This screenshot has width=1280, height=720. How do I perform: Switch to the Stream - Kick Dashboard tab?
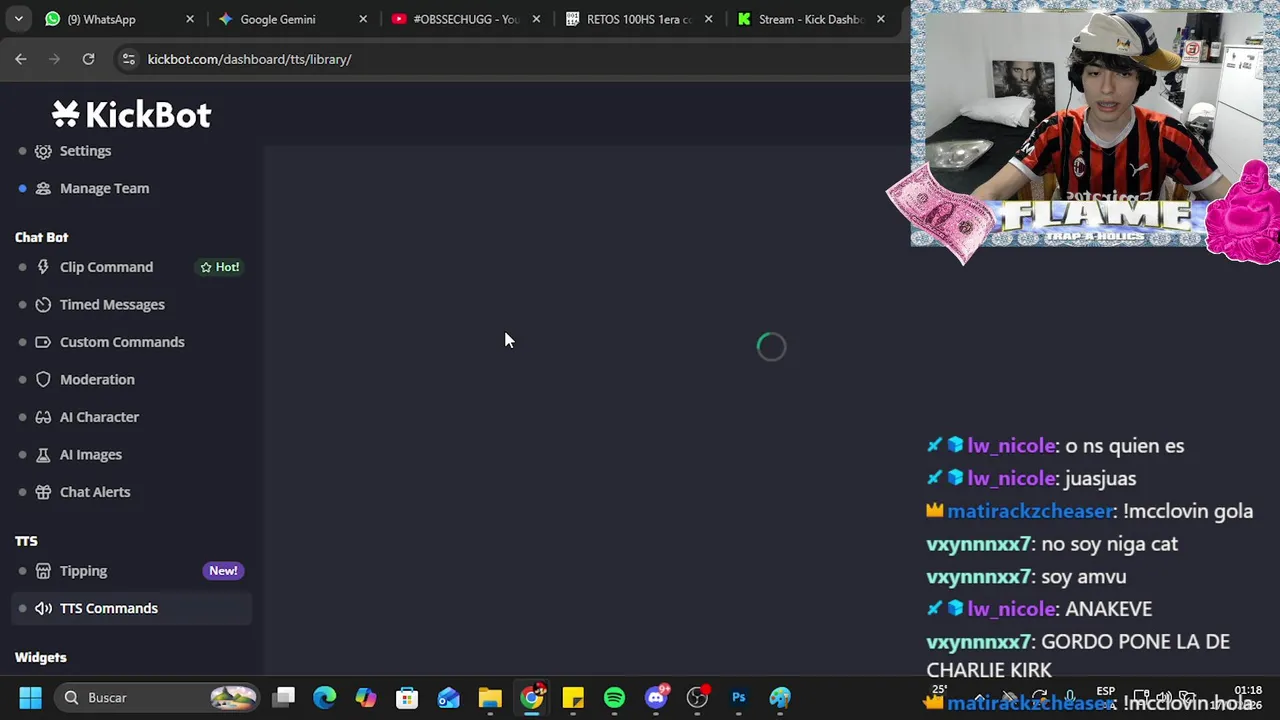(812, 19)
